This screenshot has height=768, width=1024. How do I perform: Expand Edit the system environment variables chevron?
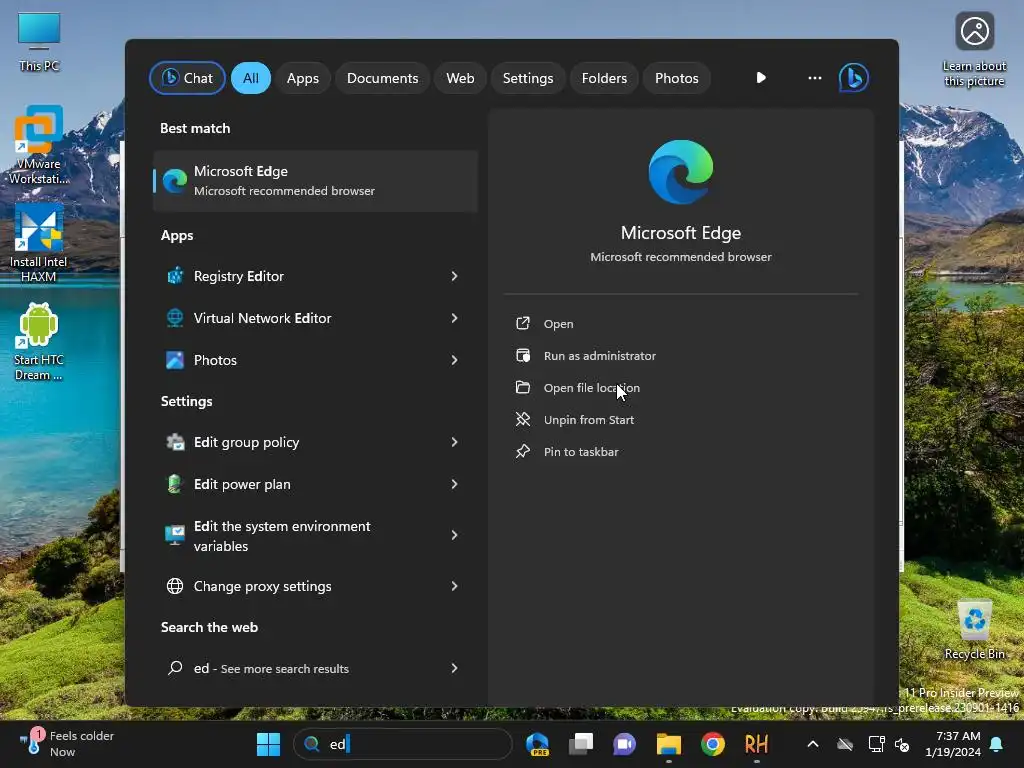tap(455, 536)
